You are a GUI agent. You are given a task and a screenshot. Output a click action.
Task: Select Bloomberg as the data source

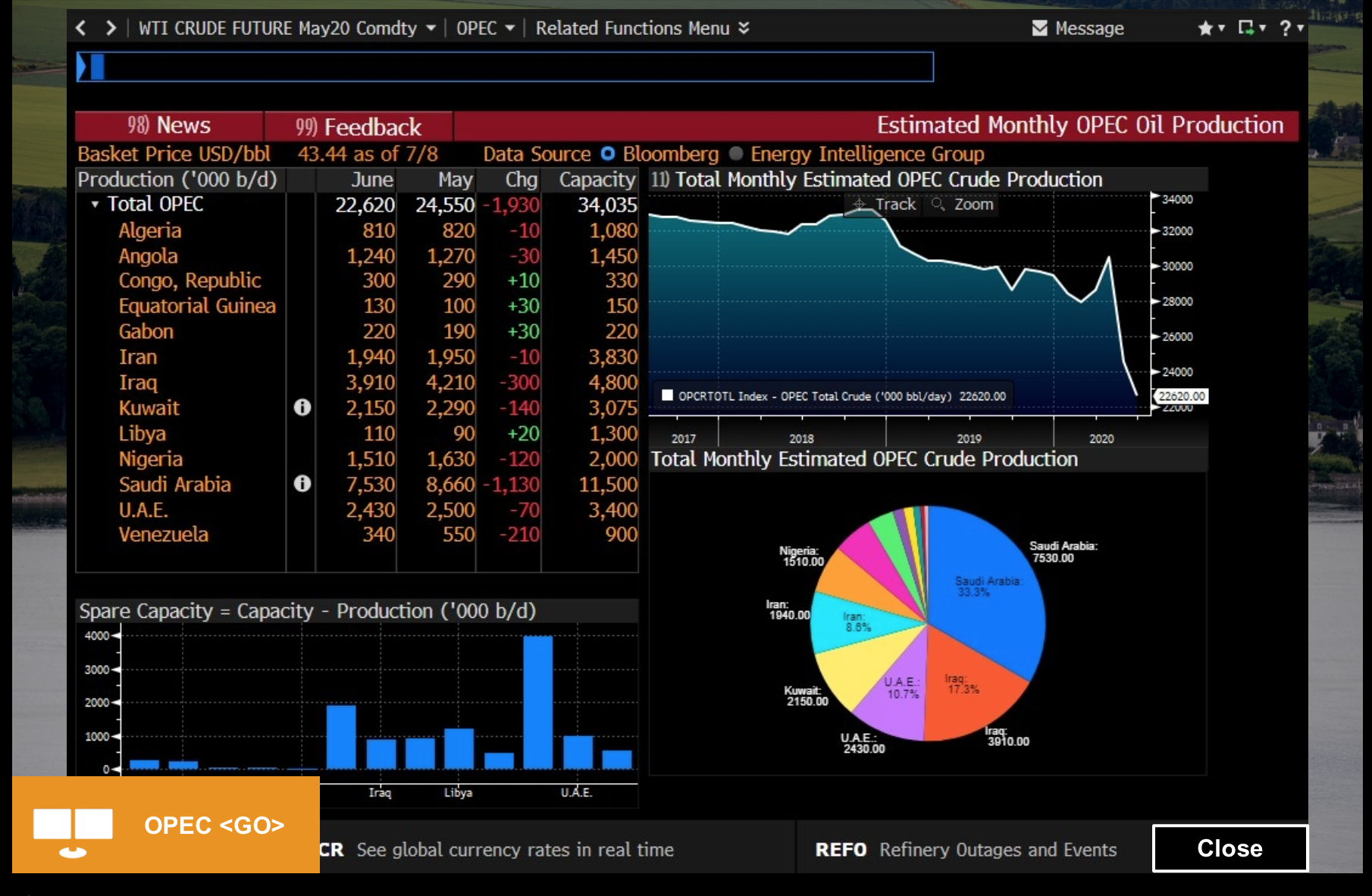(x=608, y=154)
